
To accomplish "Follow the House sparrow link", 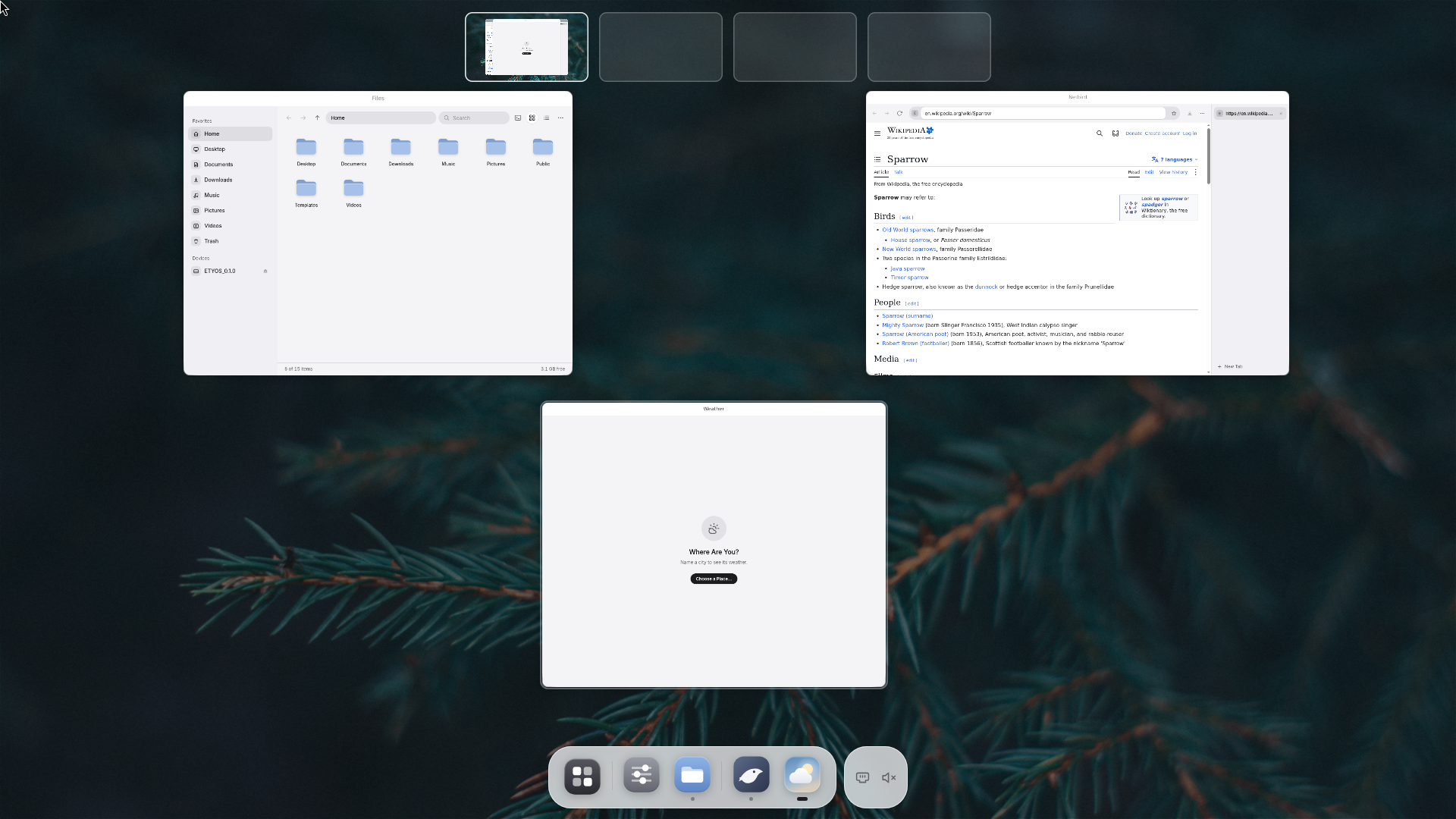I will [x=910, y=240].
